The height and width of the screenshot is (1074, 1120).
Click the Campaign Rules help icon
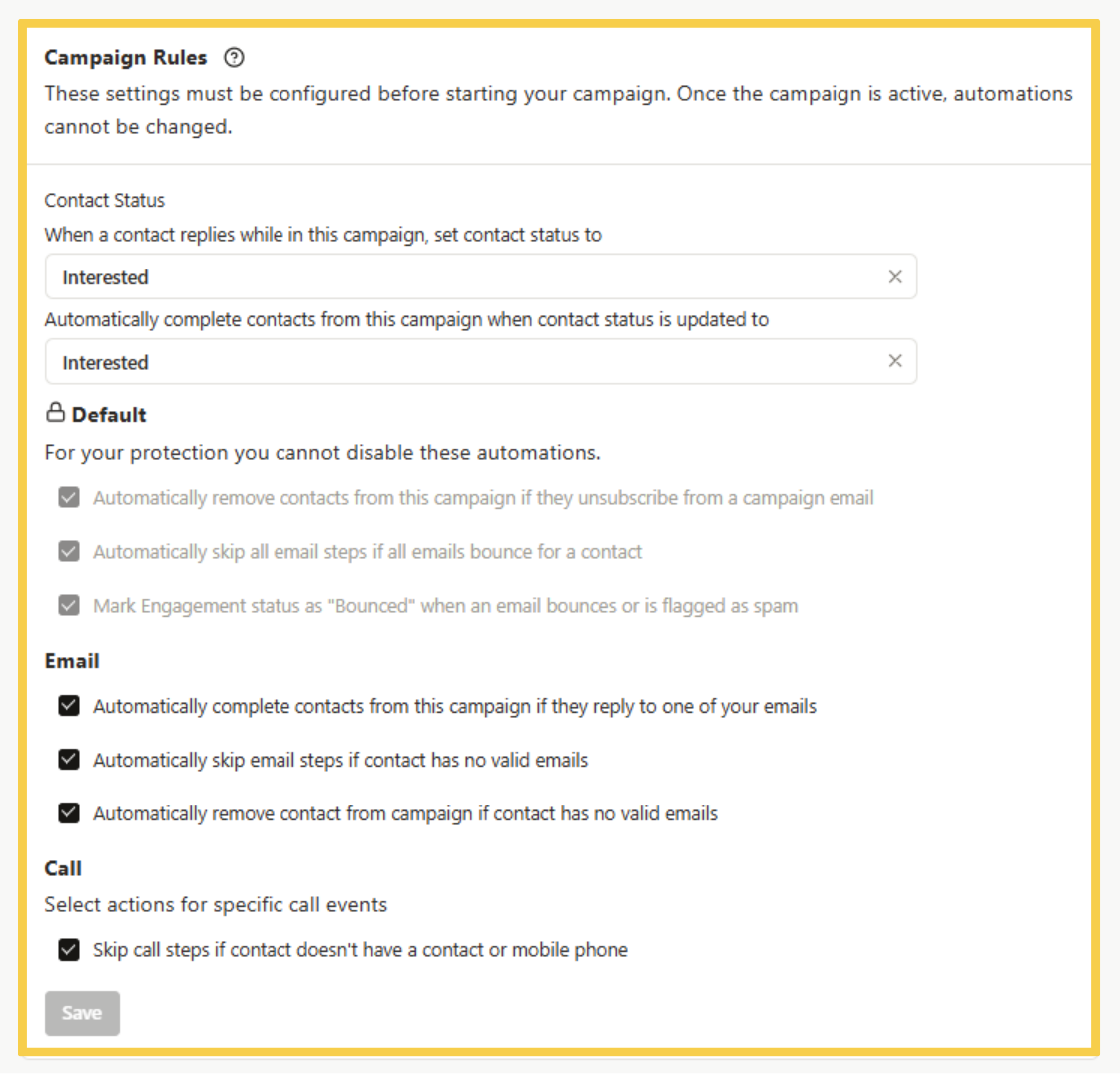coord(234,57)
